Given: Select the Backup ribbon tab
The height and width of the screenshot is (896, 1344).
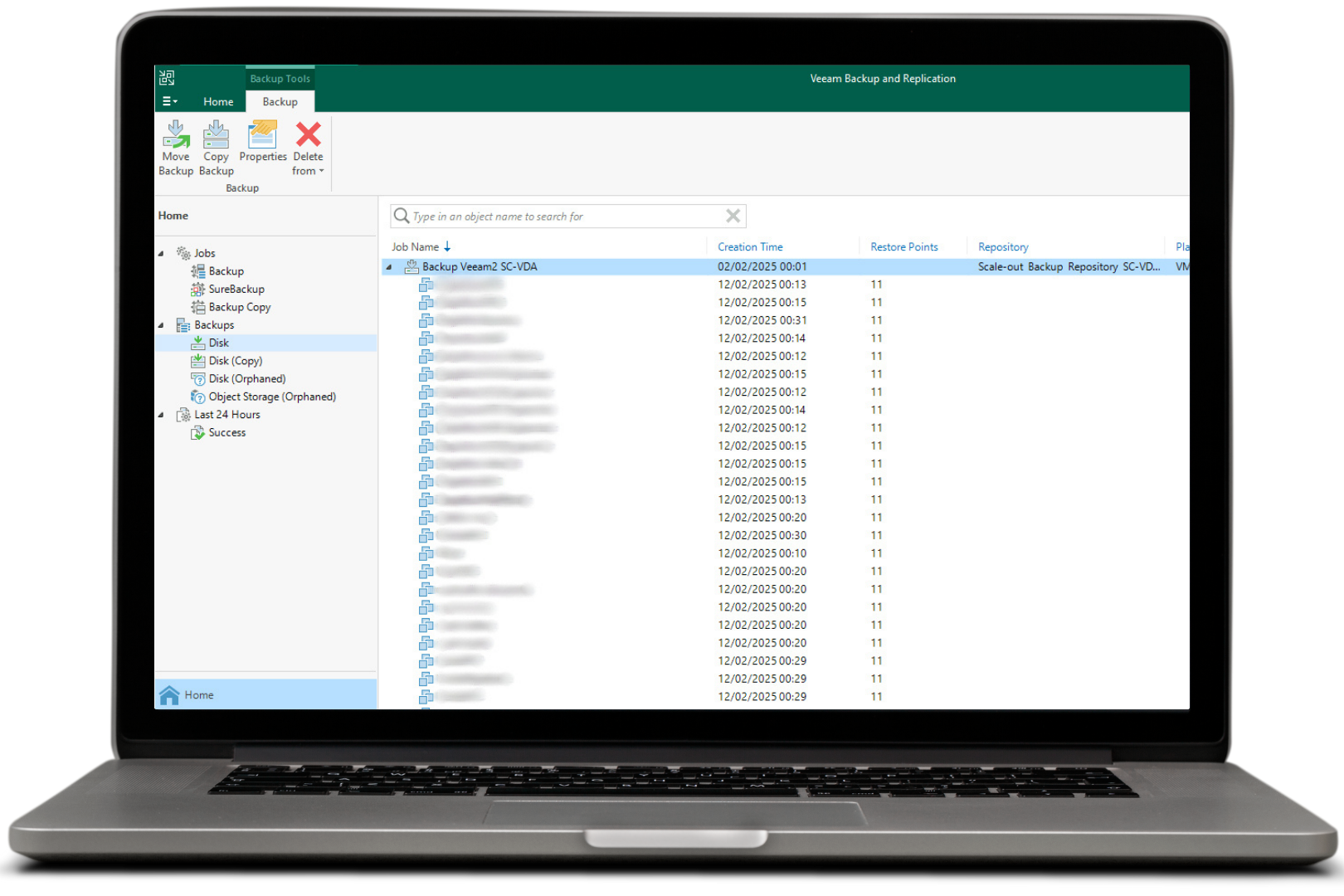Looking at the screenshot, I should tap(280, 101).
